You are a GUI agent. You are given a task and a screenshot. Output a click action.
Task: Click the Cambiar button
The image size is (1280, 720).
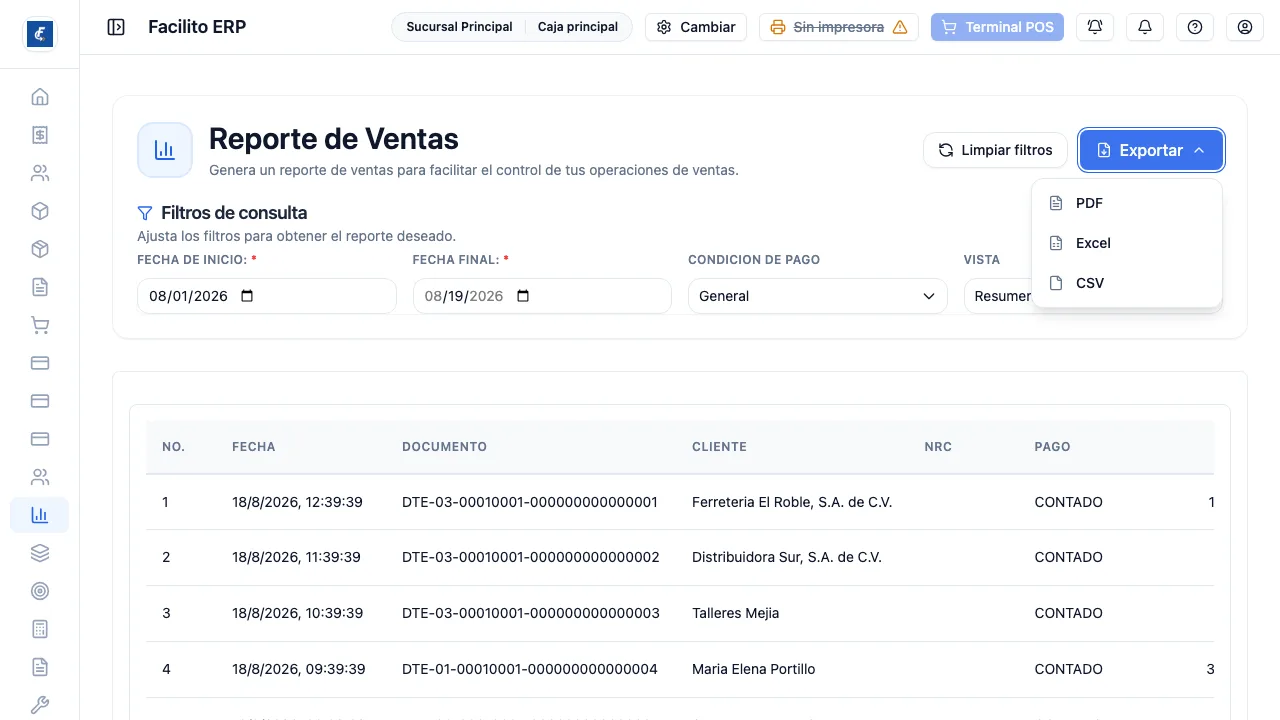(x=696, y=27)
